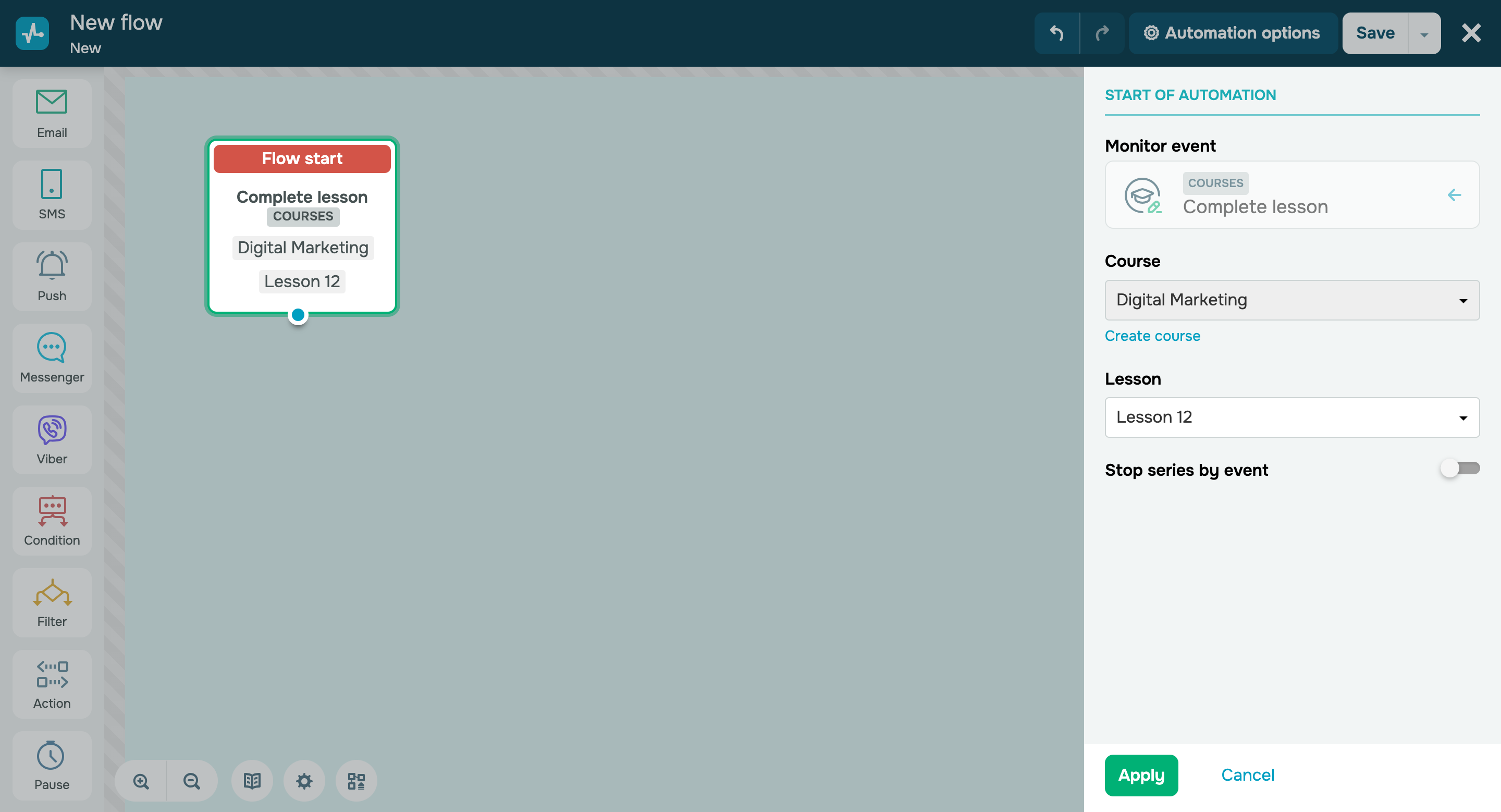Open flow settings via the gear icon

(x=303, y=781)
